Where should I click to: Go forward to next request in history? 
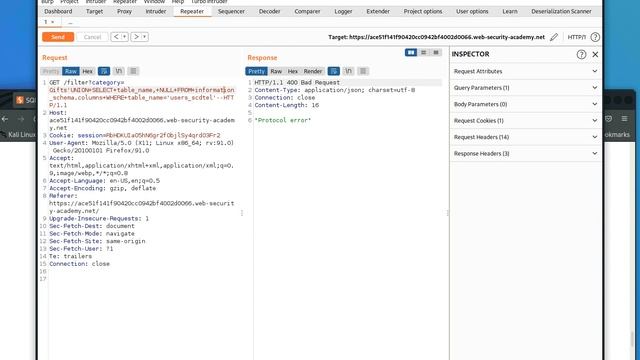pos(136,37)
